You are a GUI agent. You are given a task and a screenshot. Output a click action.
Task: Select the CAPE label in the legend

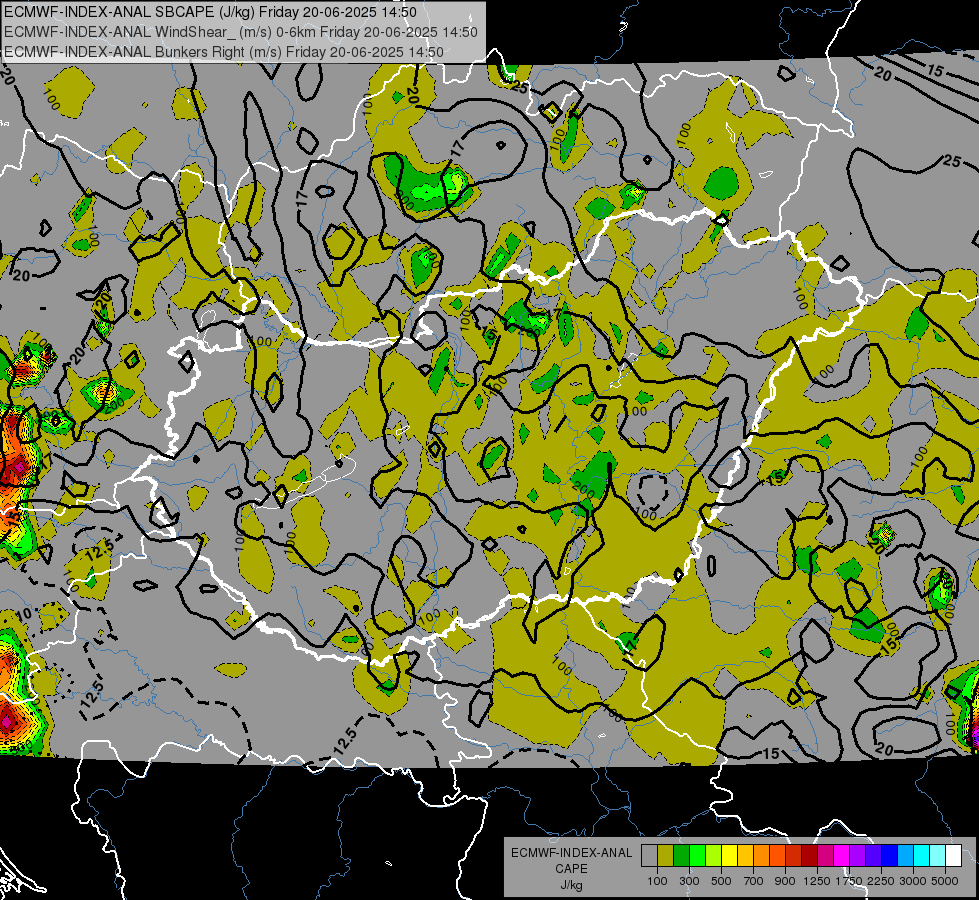(571, 869)
